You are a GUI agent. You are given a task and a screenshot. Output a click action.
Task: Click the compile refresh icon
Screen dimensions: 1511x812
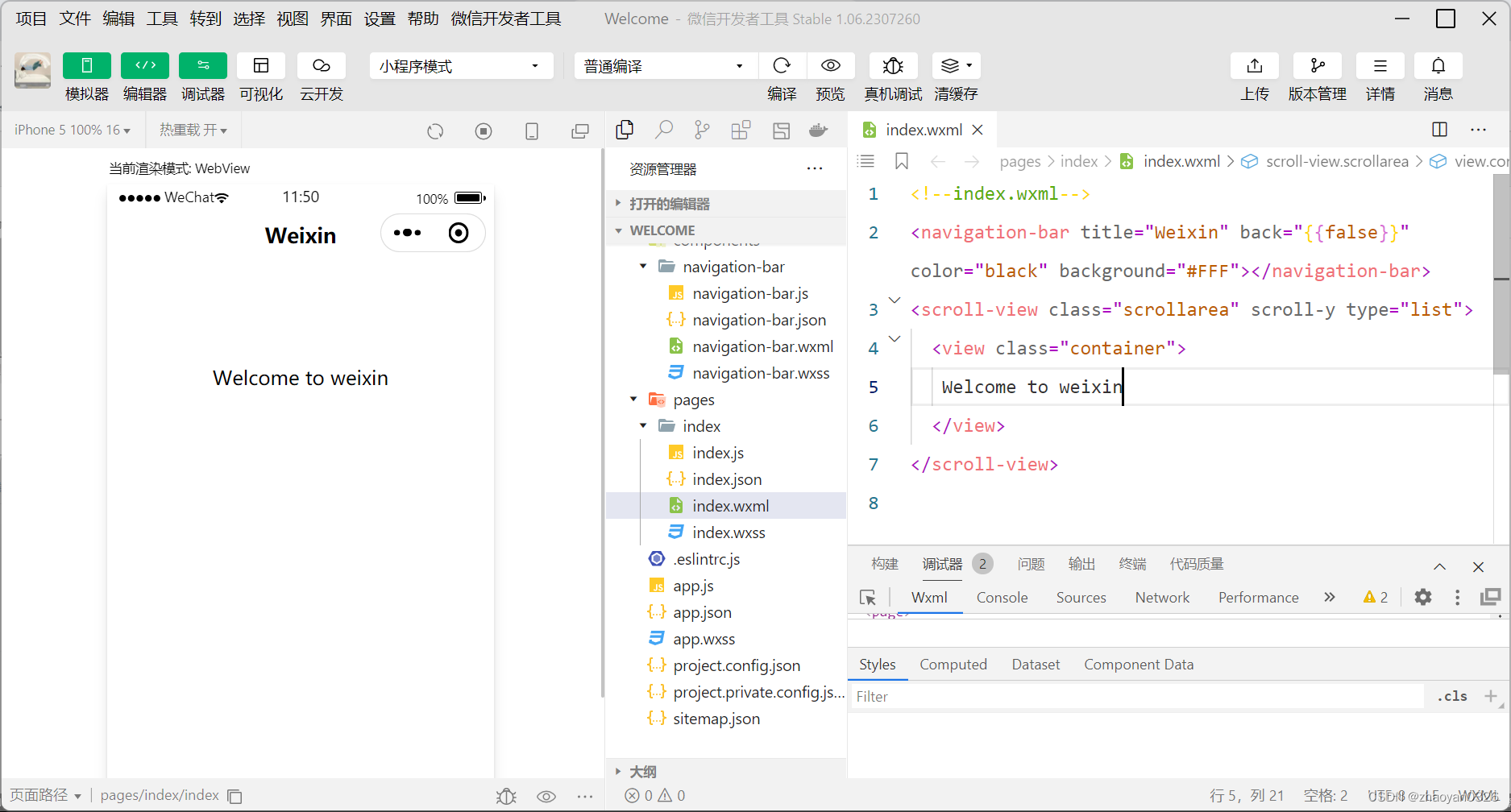782,66
